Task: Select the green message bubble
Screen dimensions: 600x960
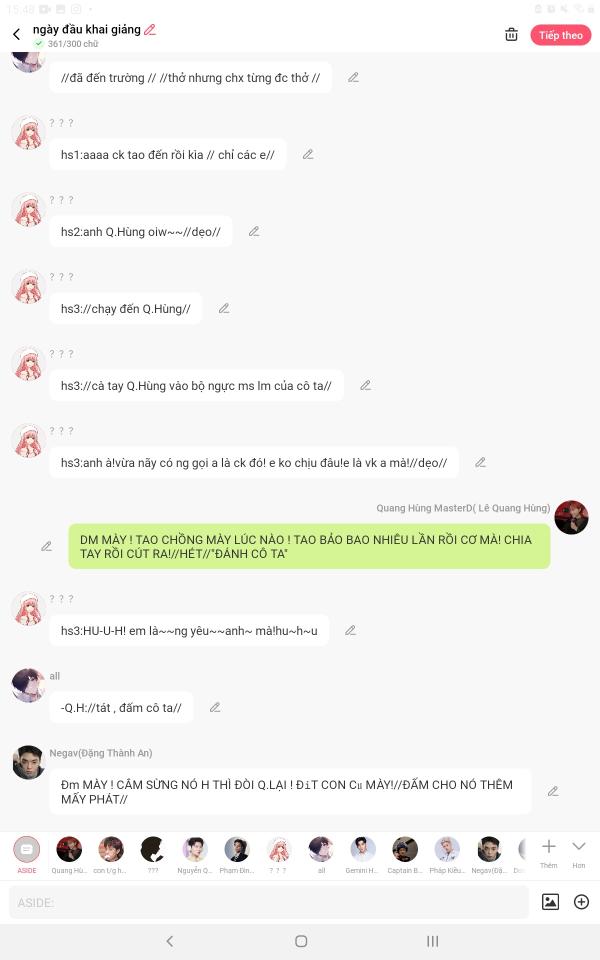Action: [309, 547]
